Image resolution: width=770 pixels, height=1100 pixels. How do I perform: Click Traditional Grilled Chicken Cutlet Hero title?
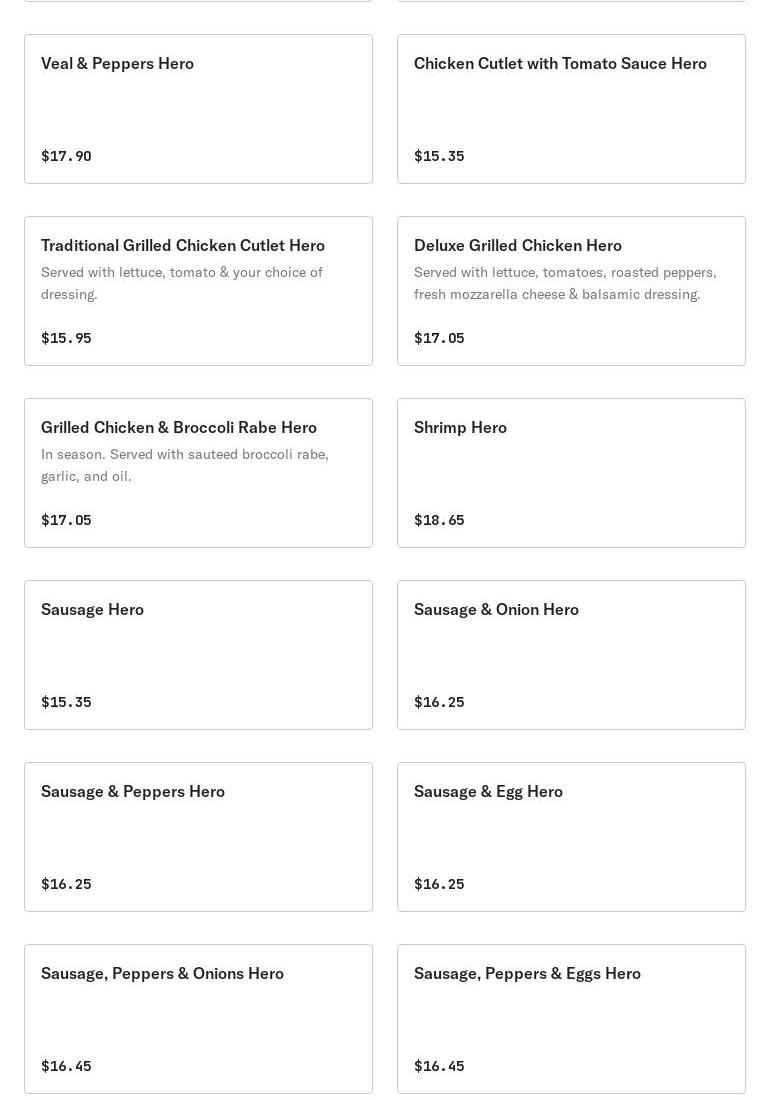[183, 245]
